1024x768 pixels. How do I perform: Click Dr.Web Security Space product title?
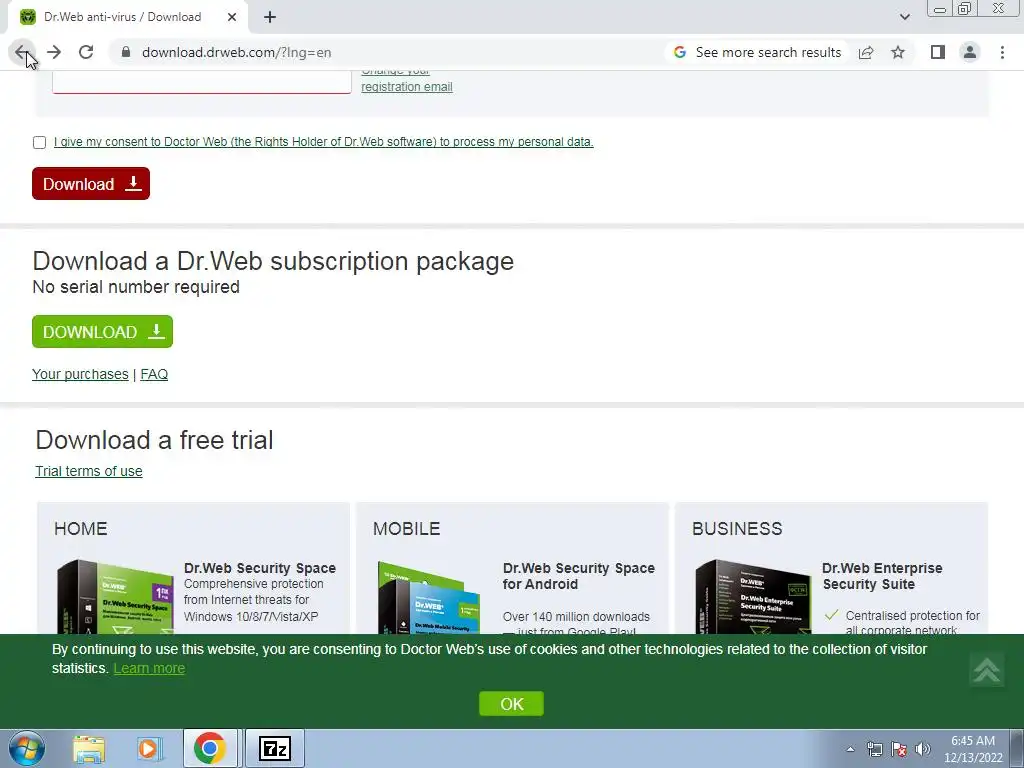tap(260, 568)
